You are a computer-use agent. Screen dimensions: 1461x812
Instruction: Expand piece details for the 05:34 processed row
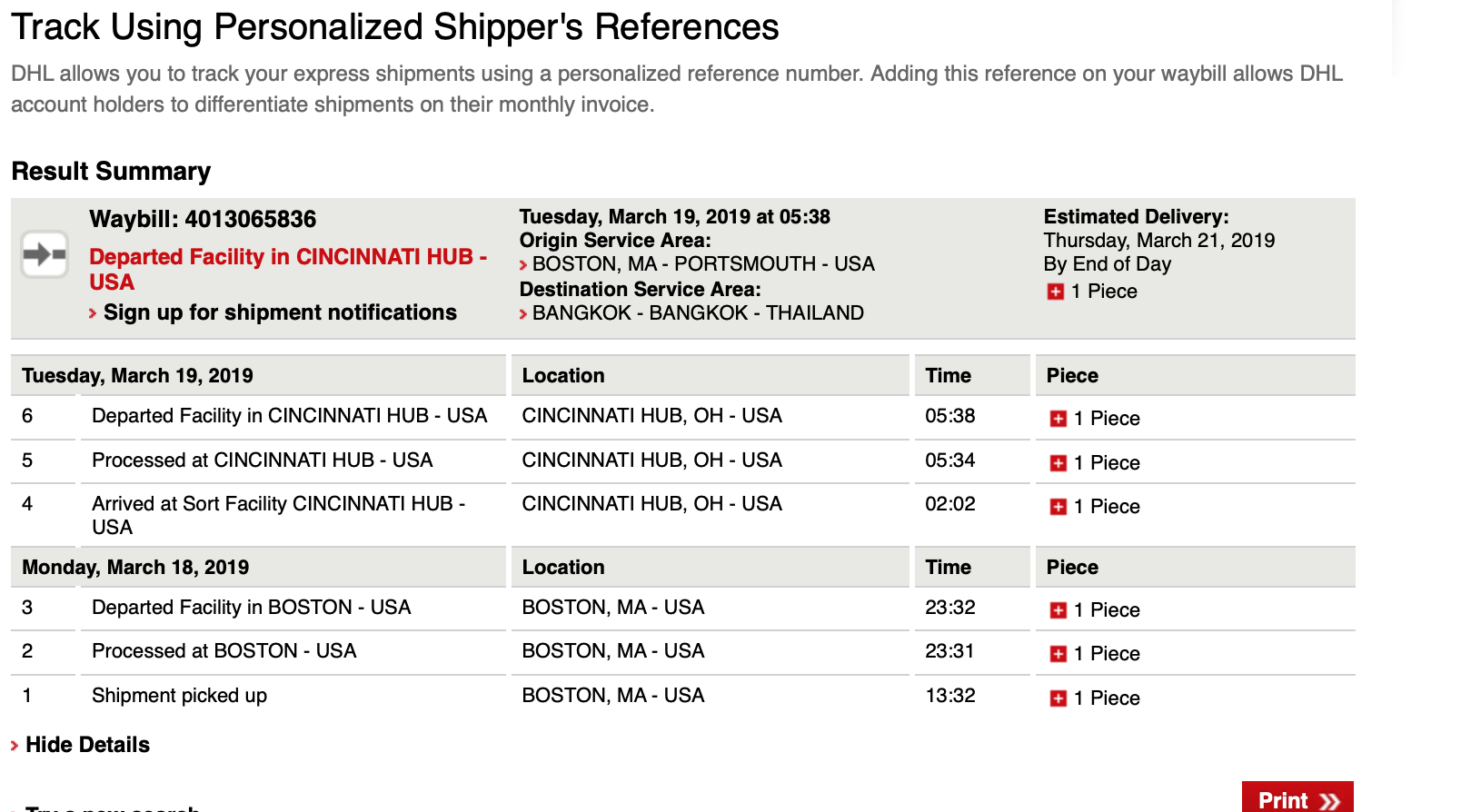pyautogui.click(x=1058, y=463)
